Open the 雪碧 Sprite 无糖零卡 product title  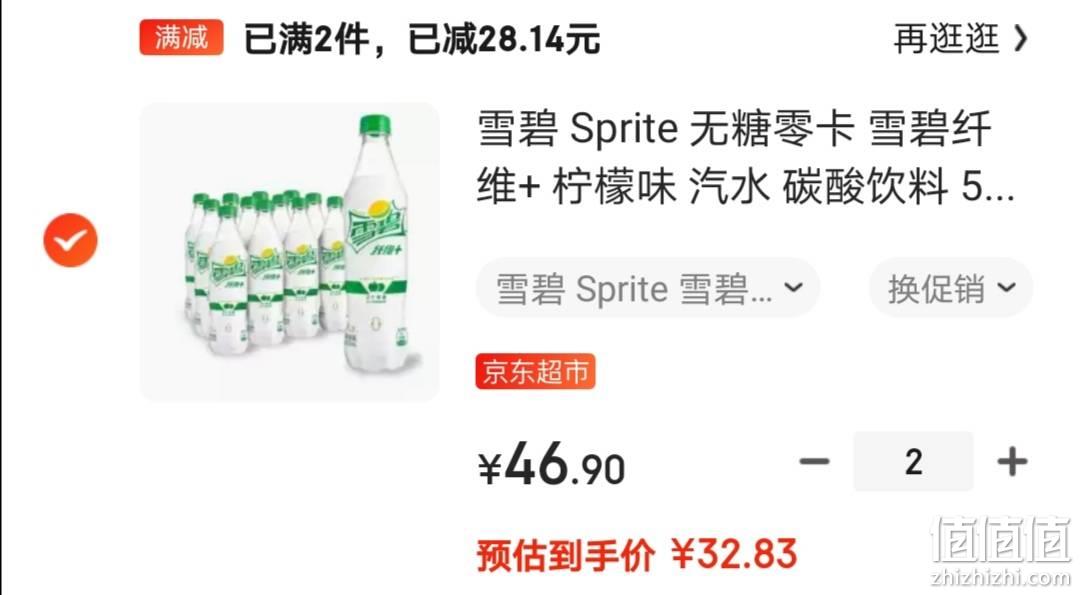(746, 157)
